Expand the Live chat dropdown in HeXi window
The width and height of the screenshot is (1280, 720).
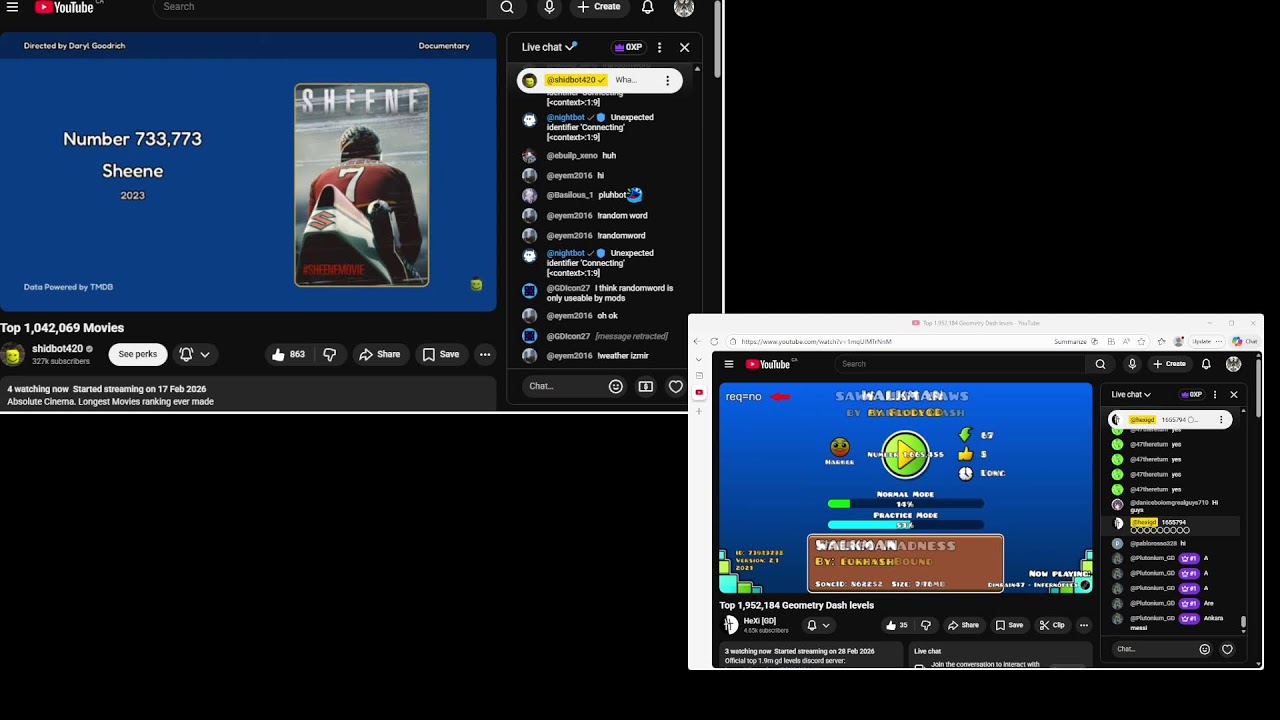(x=1131, y=394)
